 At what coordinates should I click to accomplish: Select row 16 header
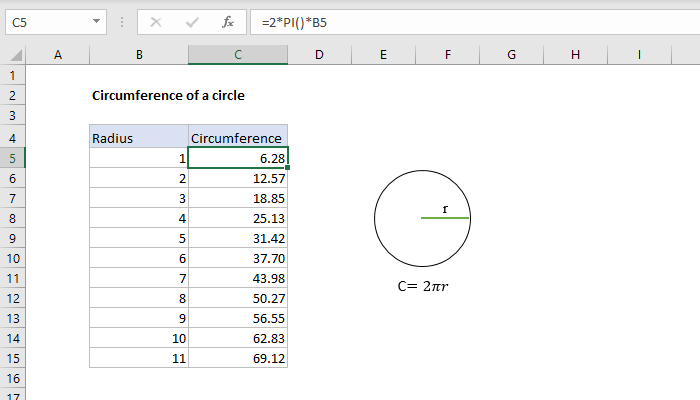click(12, 379)
